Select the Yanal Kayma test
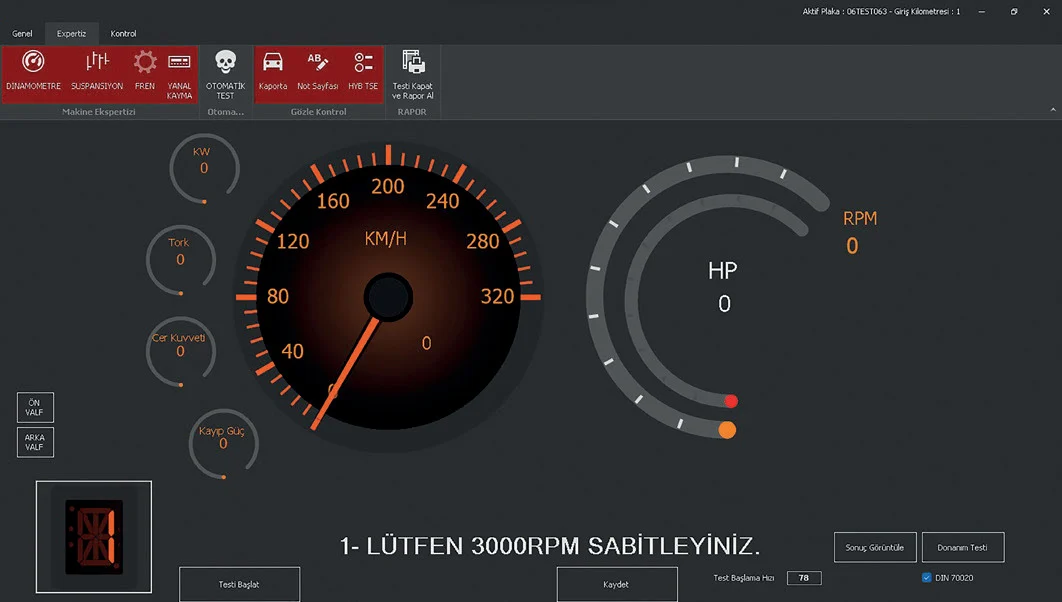 coord(179,74)
